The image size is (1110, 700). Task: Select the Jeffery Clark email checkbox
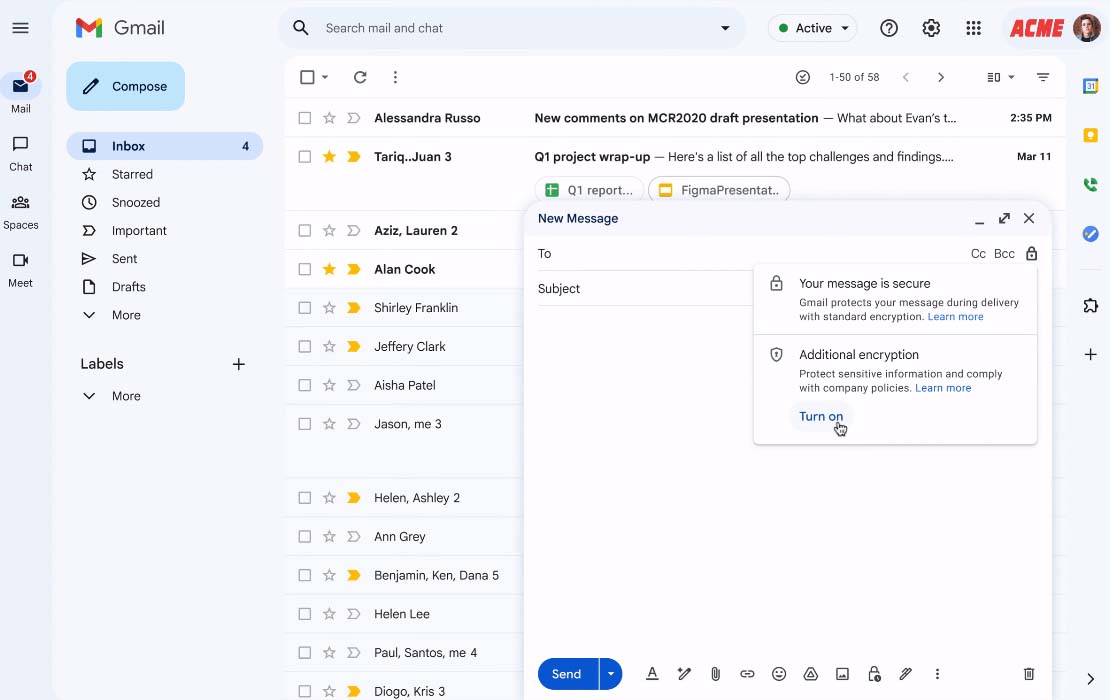(304, 347)
